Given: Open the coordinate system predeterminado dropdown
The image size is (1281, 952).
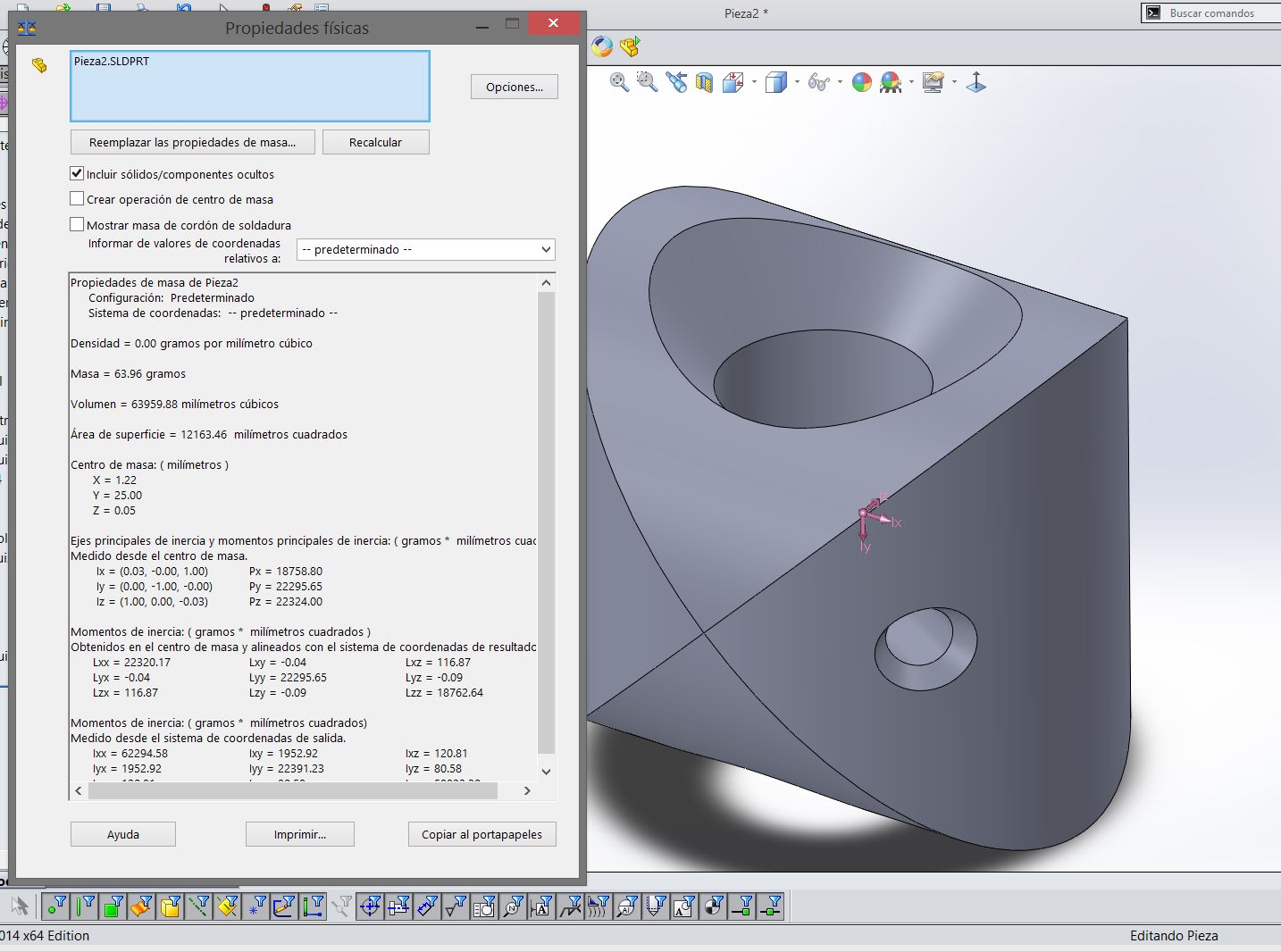Looking at the screenshot, I should tap(426, 249).
